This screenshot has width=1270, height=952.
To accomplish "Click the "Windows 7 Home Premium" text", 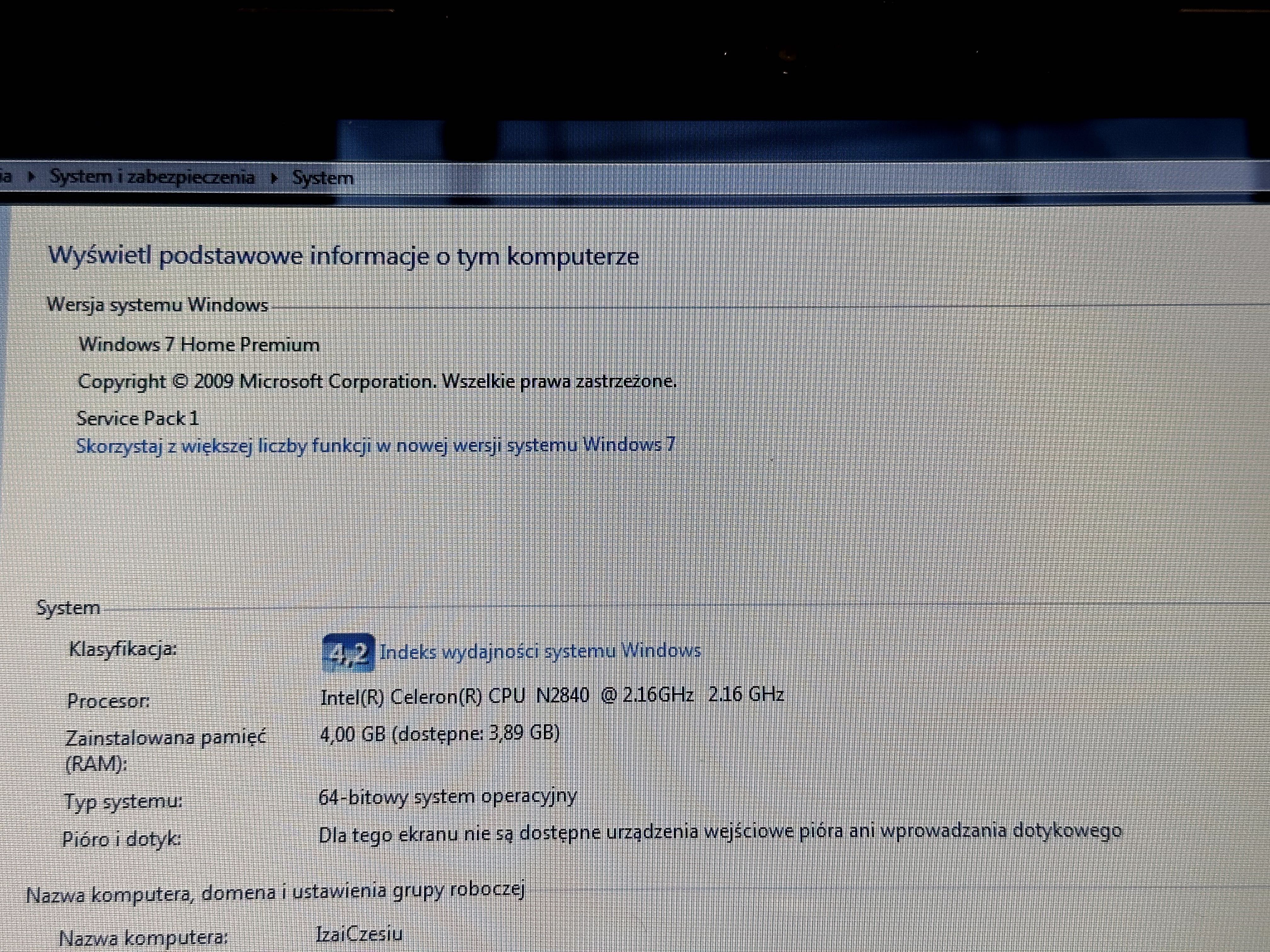I will tap(199, 344).
